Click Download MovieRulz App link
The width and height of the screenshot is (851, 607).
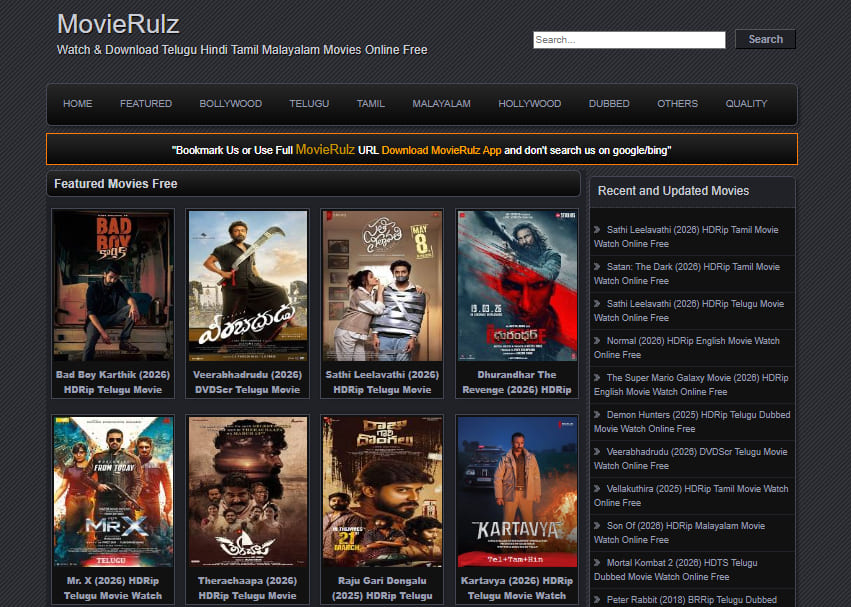click(441, 150)
